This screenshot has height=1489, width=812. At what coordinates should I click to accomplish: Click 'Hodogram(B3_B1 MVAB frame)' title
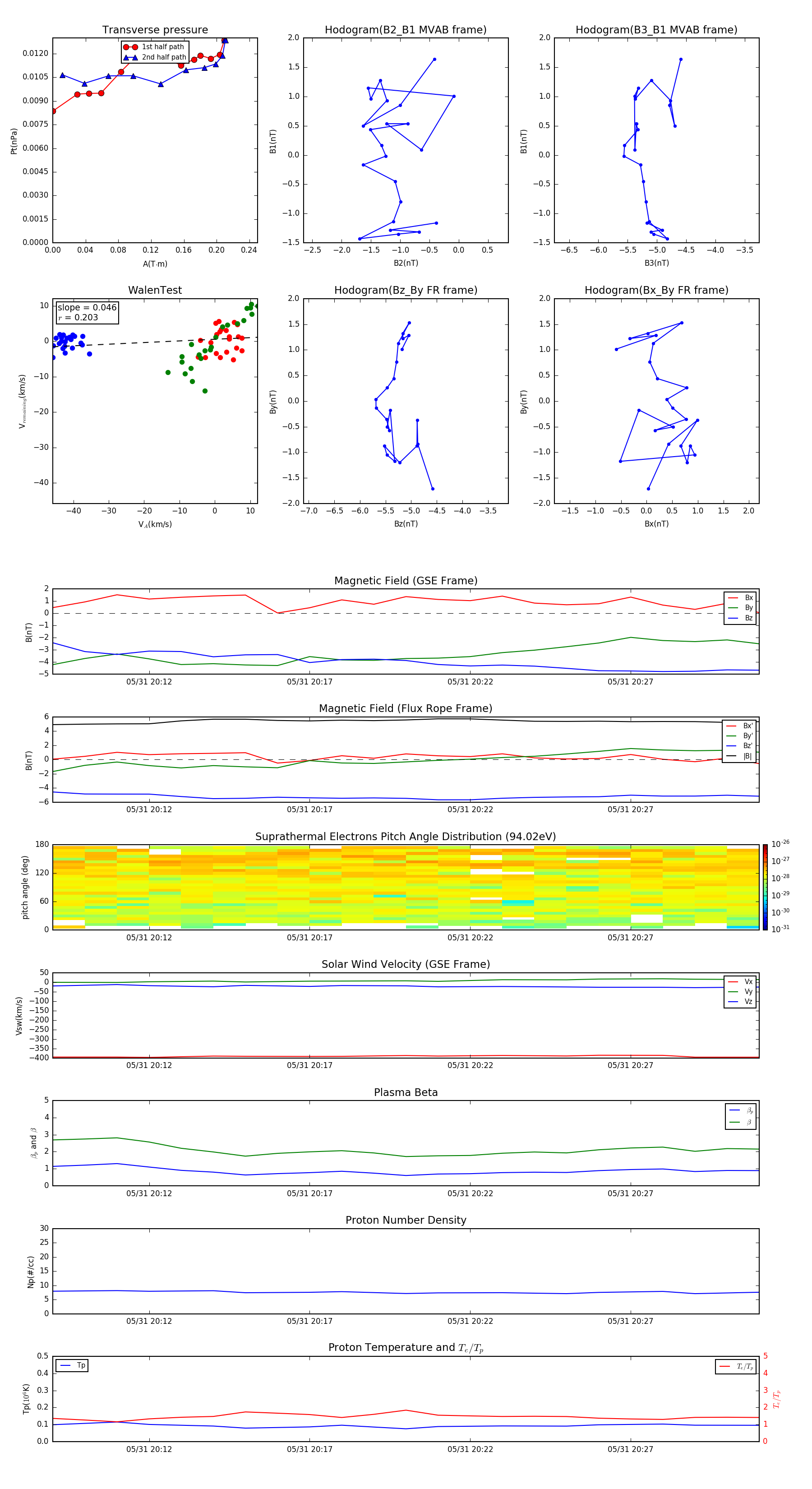(656, 30)
